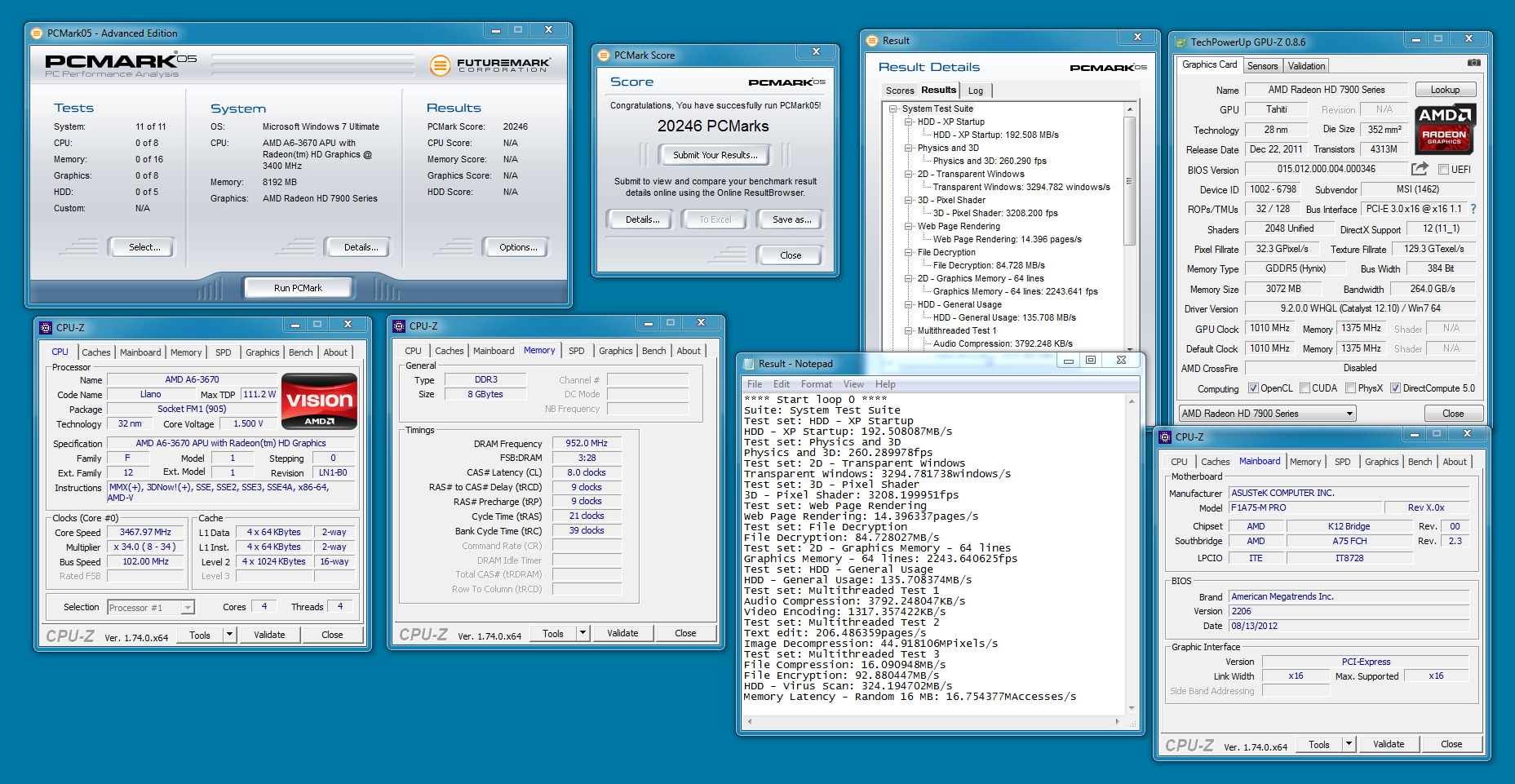
Task: Click the Lookup button in GPU-Z
Action: click(1445, 90)
